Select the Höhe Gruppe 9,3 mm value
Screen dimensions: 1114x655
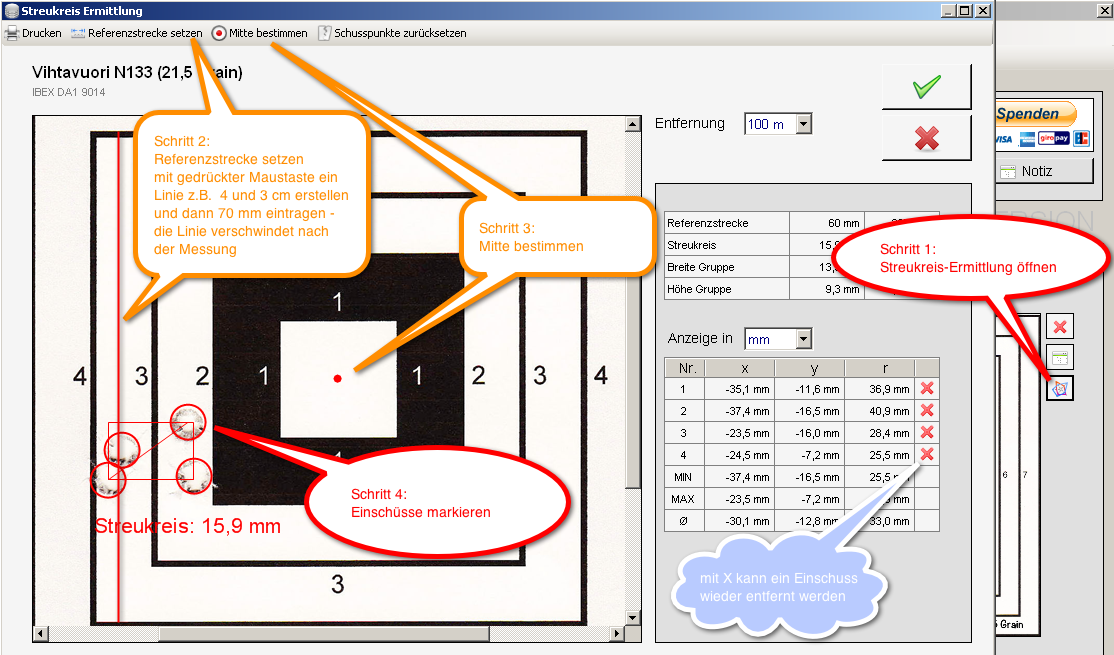pyautogui.click(x=827, y=289)
